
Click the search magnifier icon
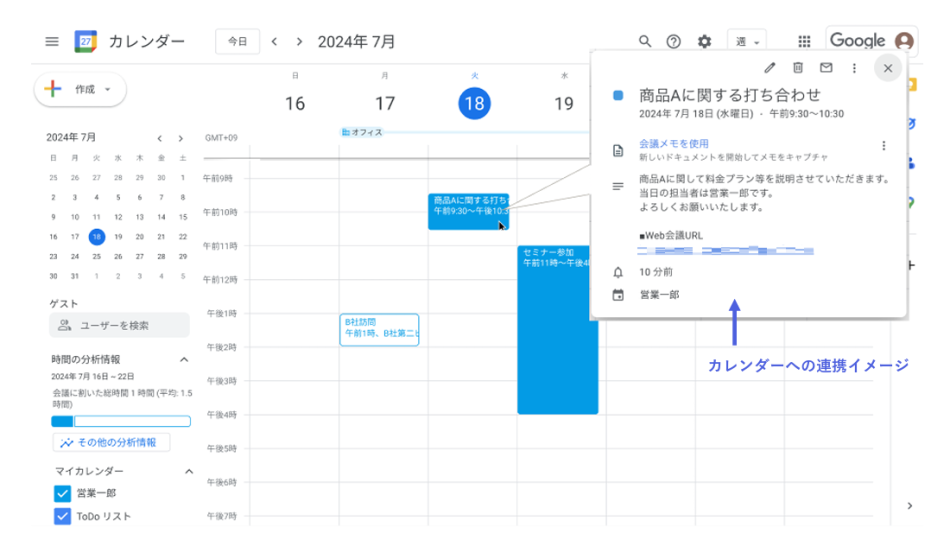(x=645, y=41)
